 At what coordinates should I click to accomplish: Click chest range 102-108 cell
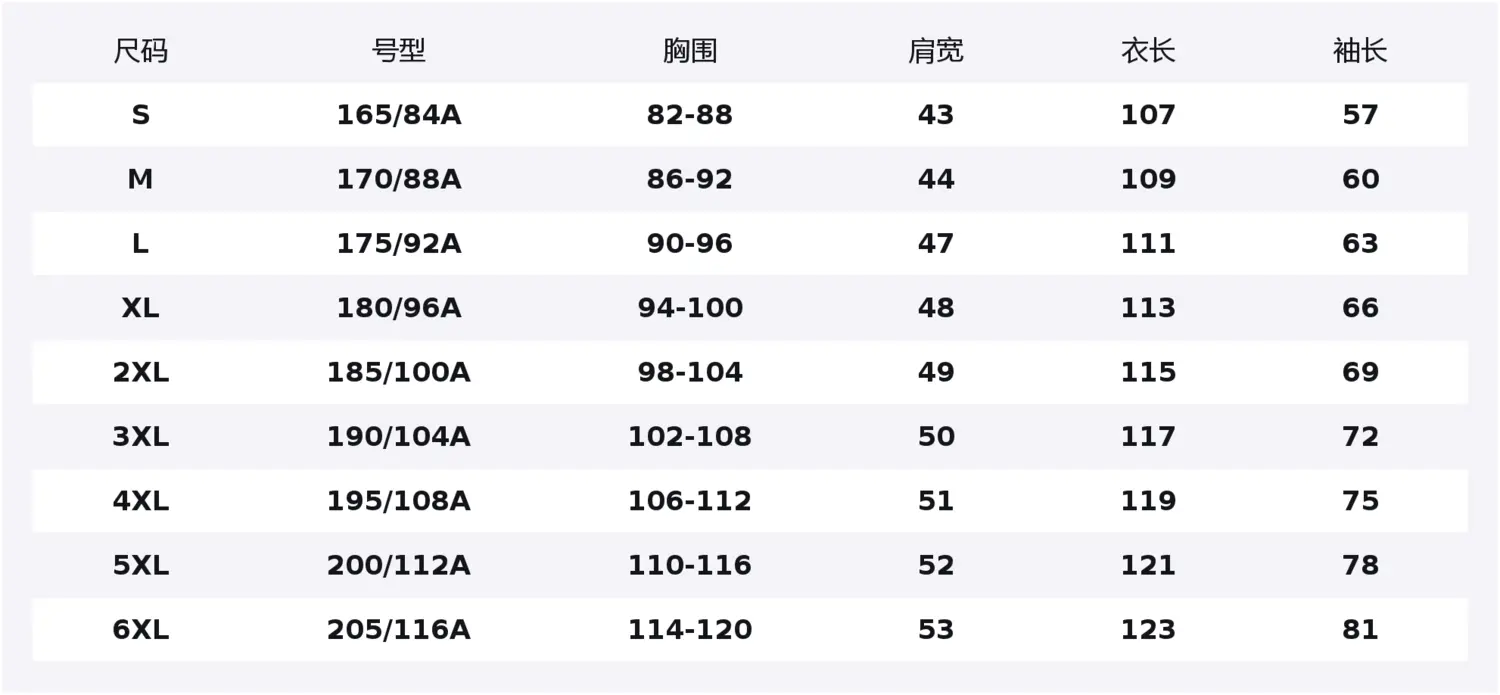point(690,437)
